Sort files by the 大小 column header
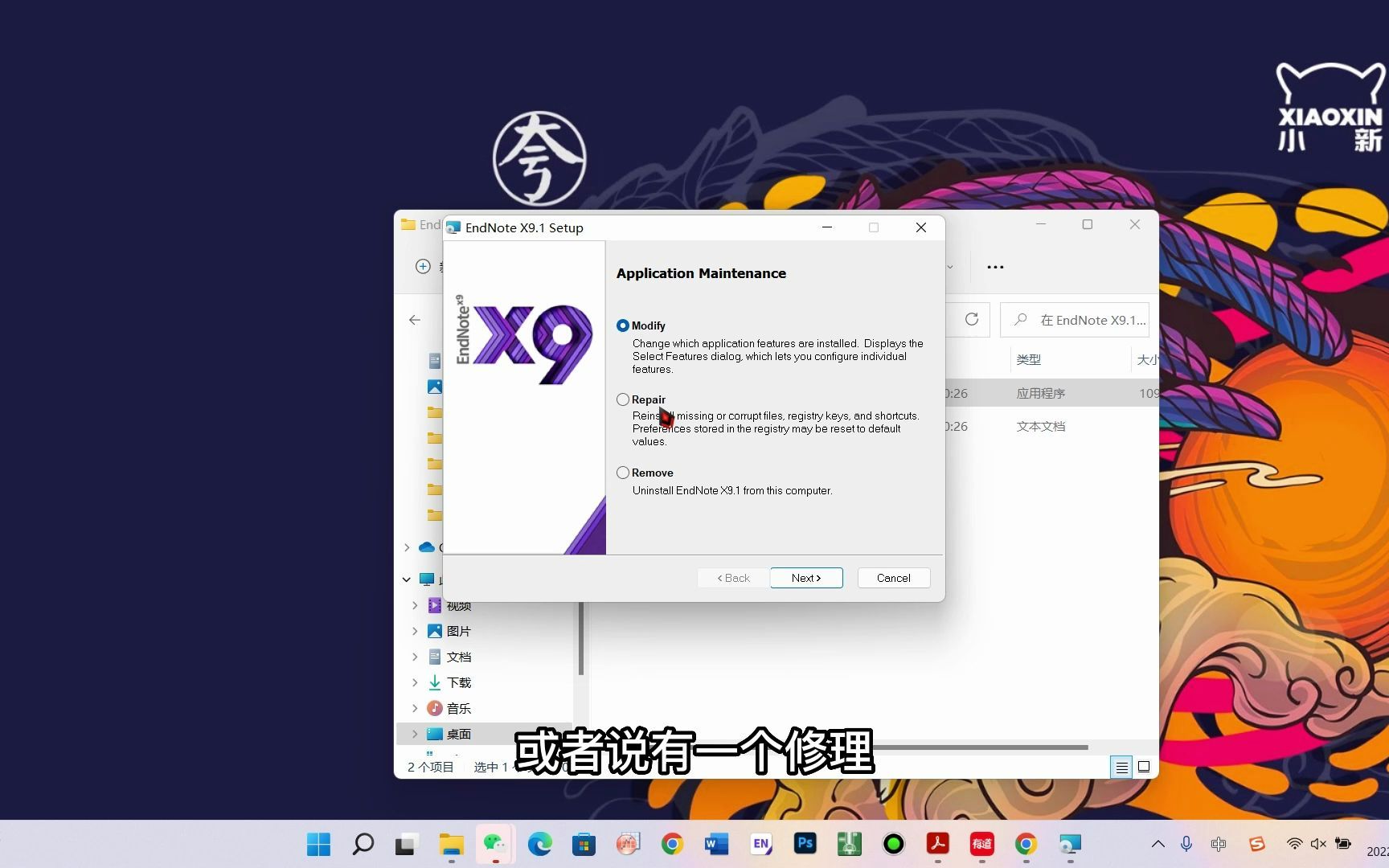Image resolution: width=1389 pixels, height=868 pixels. click(1146, 359)
